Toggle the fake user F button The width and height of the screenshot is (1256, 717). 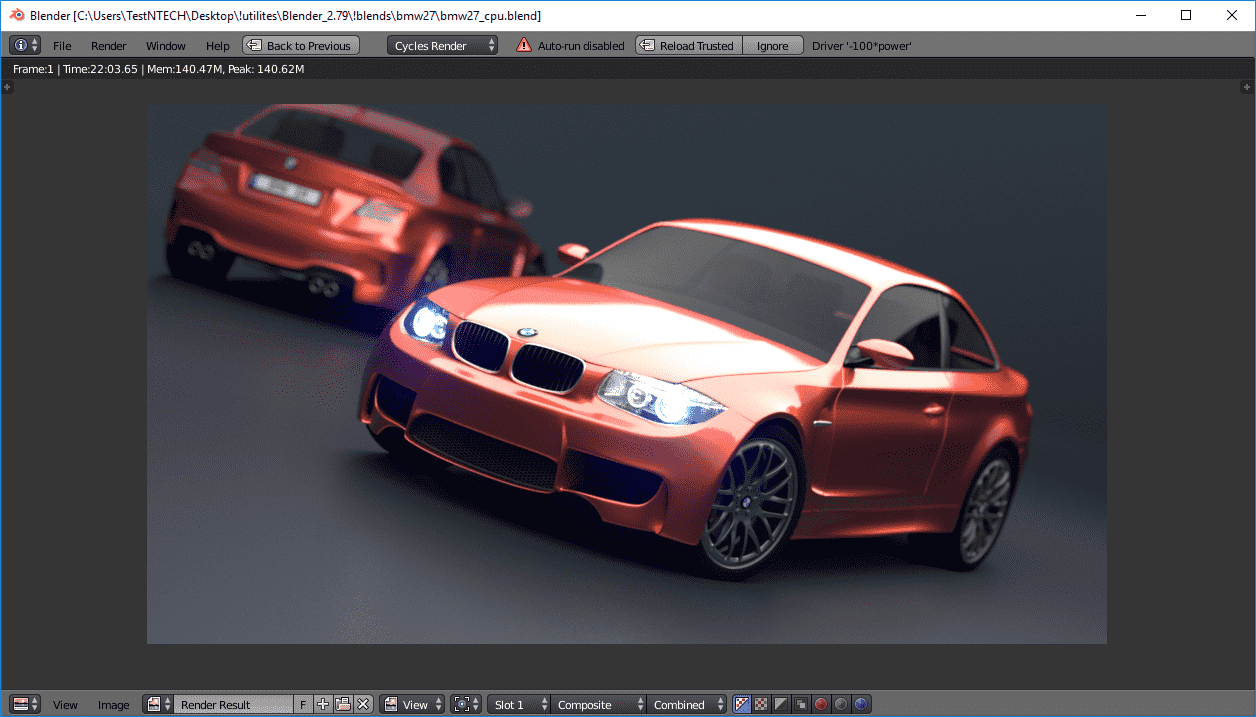[303, 705]
